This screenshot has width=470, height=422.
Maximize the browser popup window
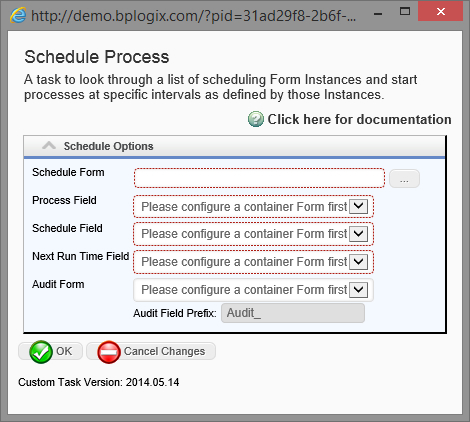pyautogui.click(x=405, y=12)
